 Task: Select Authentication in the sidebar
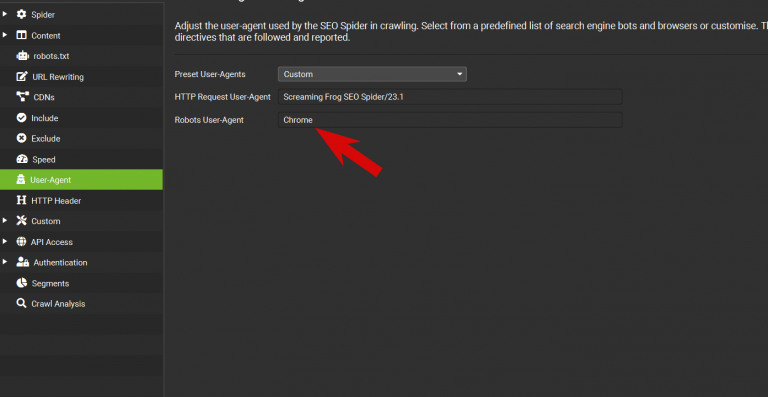pos(60,262)
